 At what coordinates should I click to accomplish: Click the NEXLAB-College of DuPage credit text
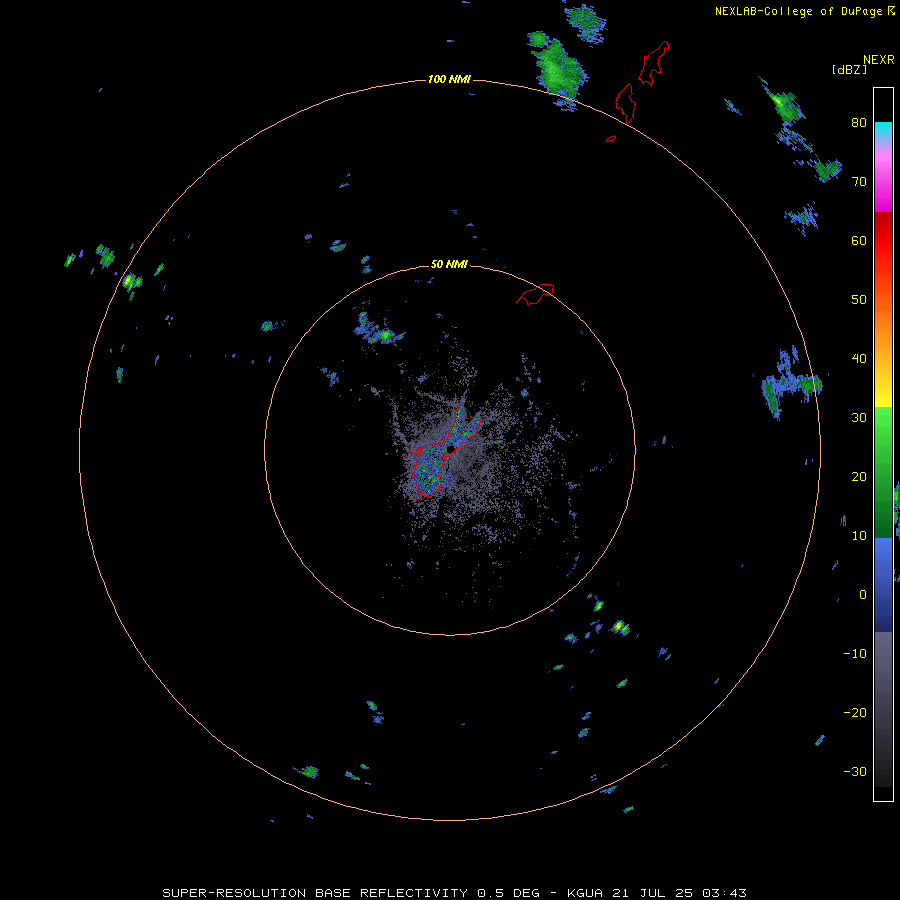798,11
